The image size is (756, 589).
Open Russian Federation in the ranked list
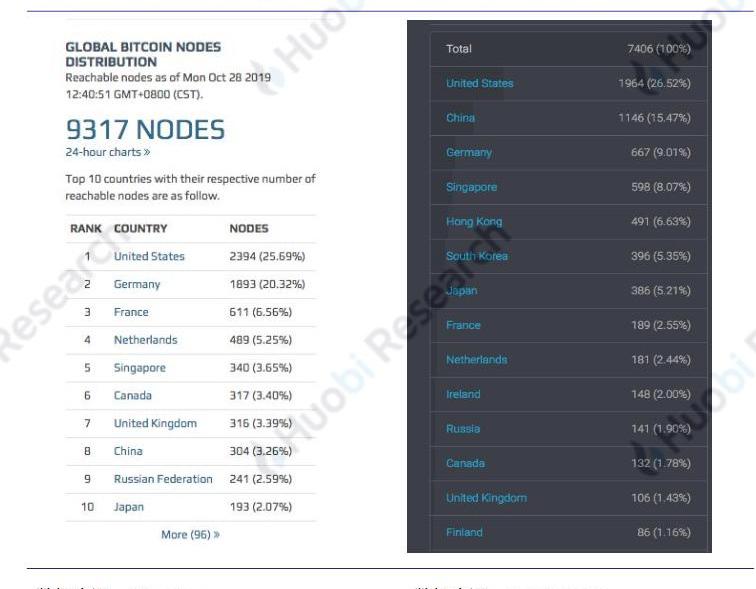click(x=163, y=479)
